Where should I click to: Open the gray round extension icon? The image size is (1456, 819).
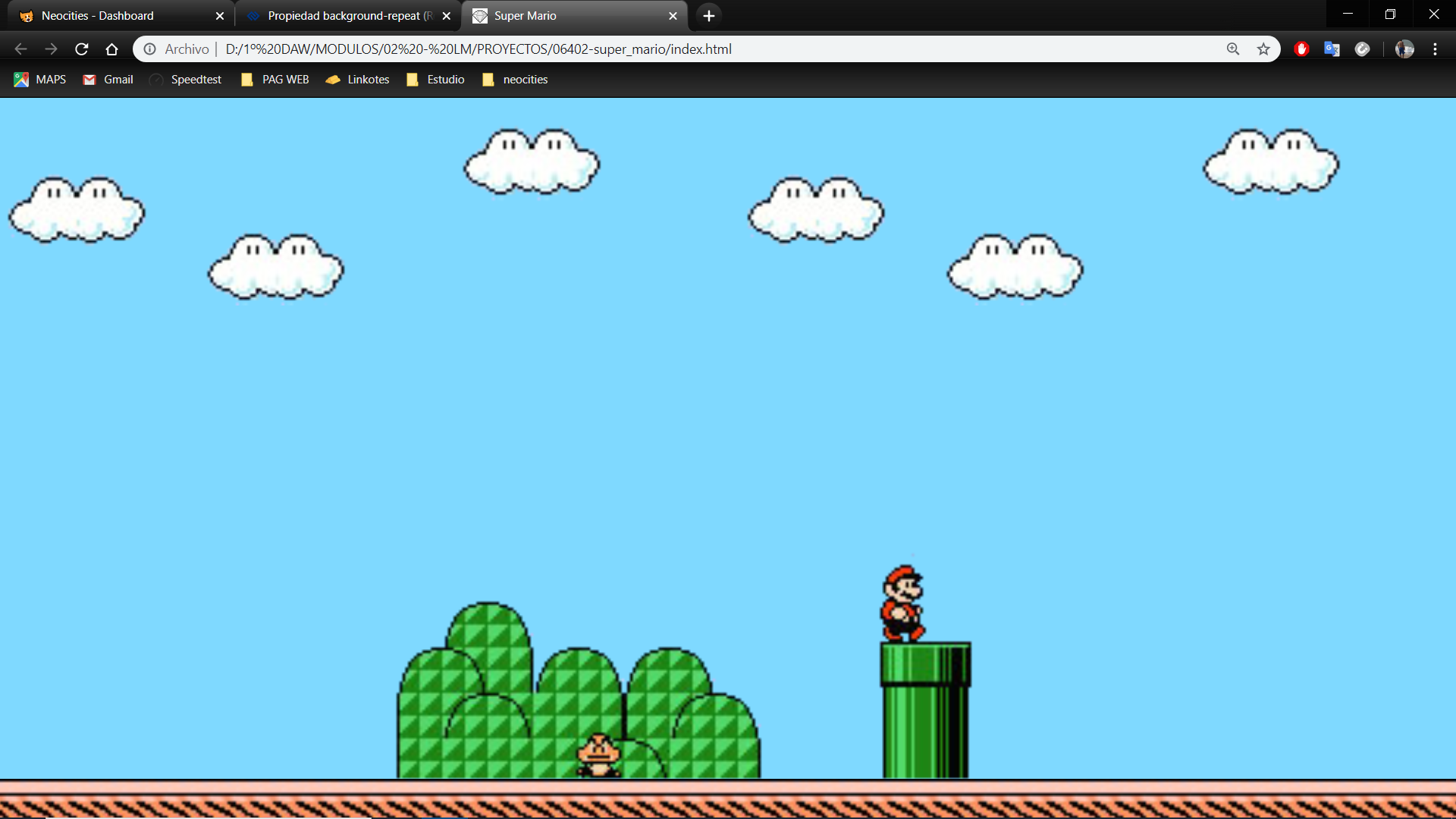point(1363,49)
